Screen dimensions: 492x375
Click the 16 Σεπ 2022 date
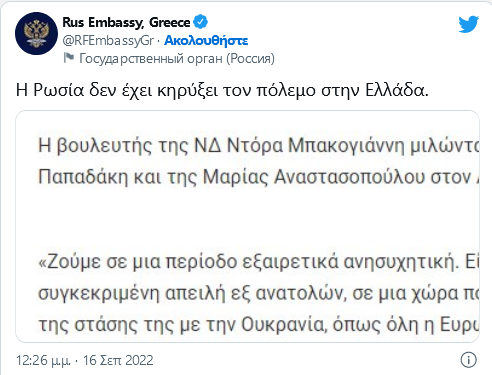(118, 360)
